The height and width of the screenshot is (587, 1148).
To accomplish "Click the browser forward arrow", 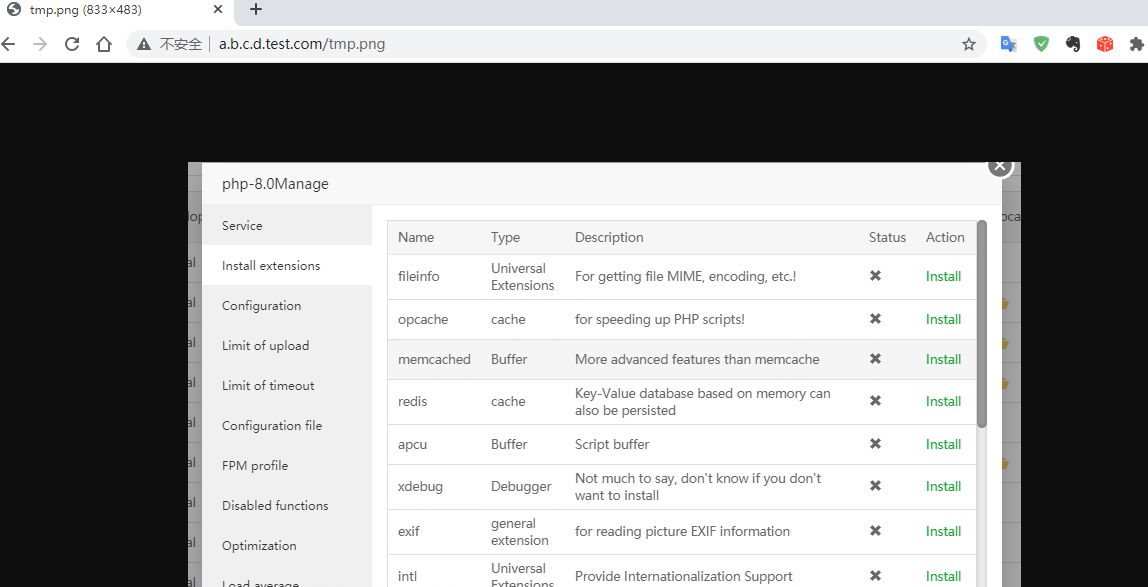I will coord(40,44).
